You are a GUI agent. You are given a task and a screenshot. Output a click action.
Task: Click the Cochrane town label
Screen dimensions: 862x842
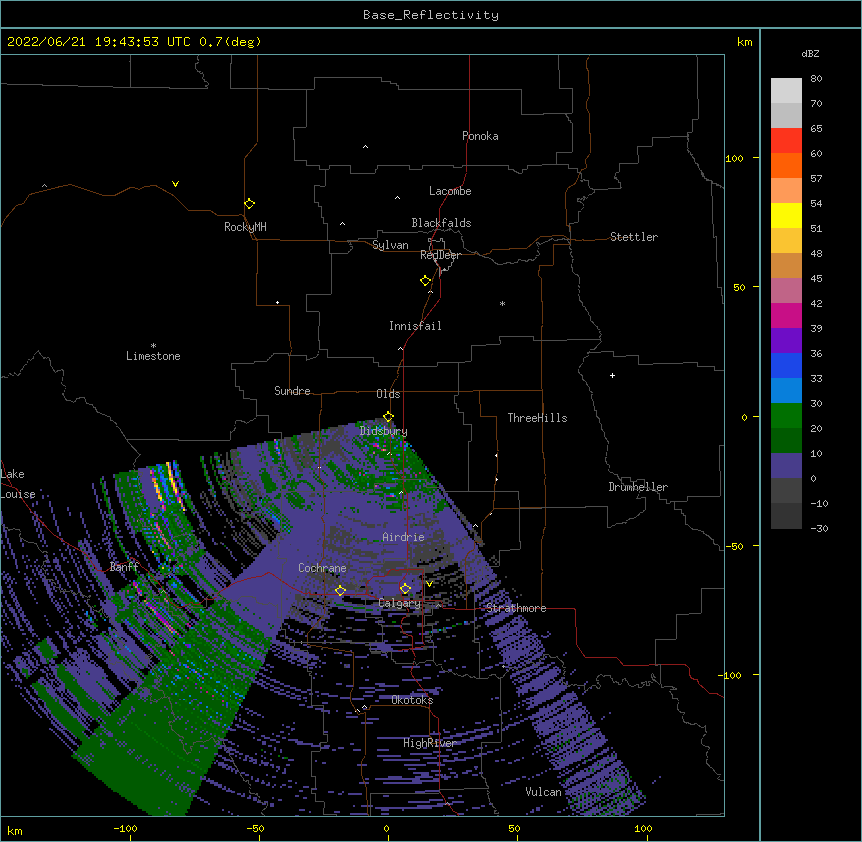tap(322, 568)
